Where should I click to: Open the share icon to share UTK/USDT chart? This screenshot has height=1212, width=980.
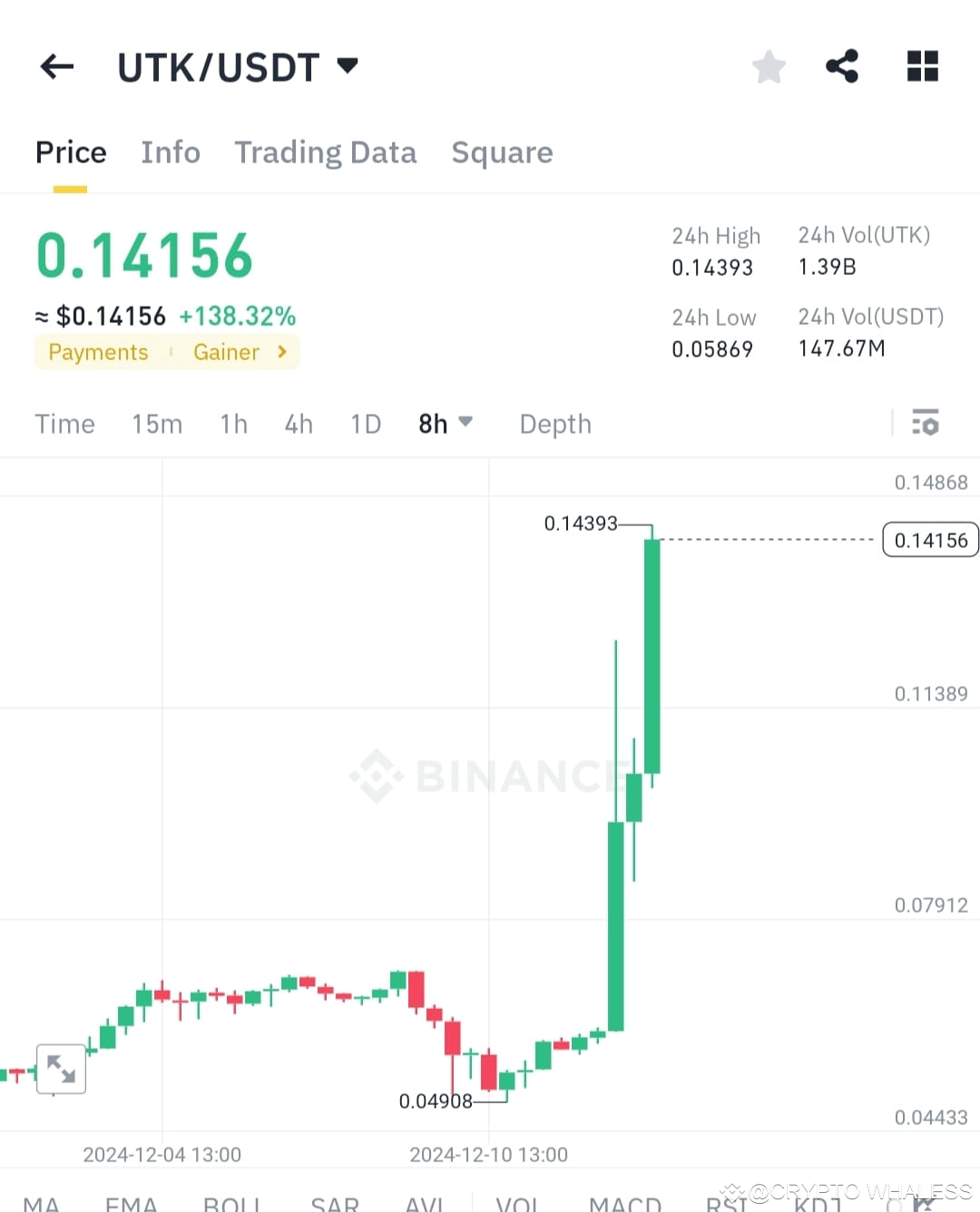842,65
